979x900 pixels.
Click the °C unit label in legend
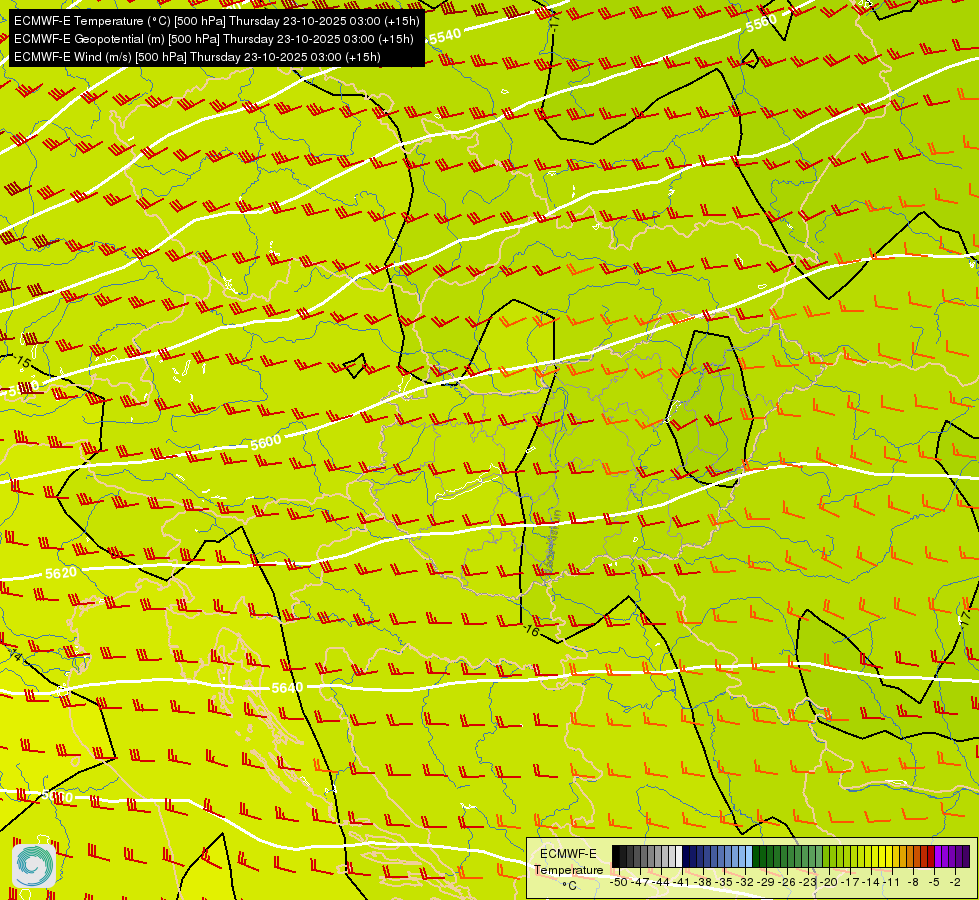click(569, 886)
